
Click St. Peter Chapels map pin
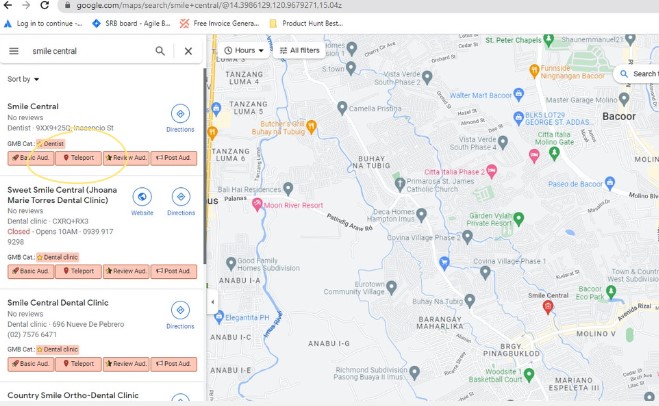[x=548, y=40]
